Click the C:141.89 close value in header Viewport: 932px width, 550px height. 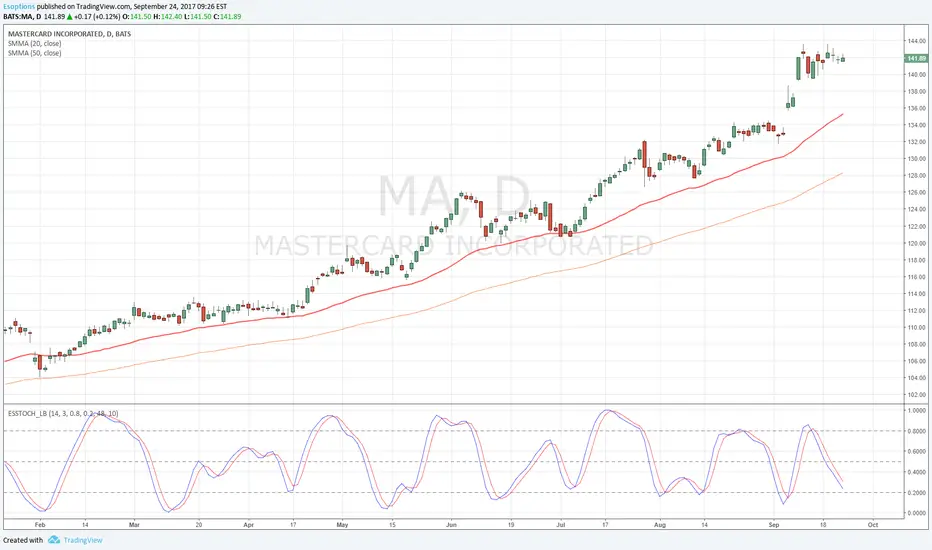pos(227,17)
